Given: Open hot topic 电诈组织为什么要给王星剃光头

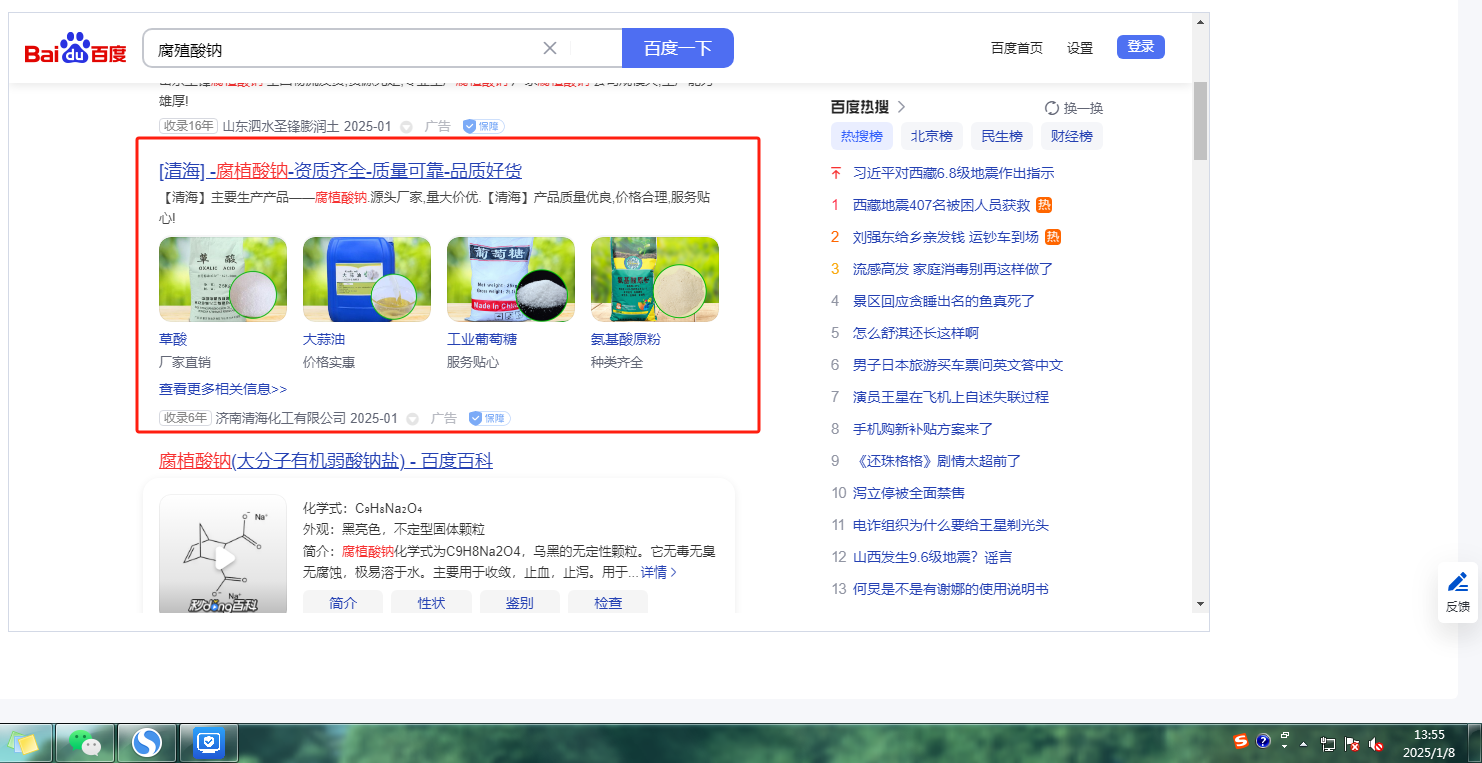Looking at the screenshot, I should point(951,525).
